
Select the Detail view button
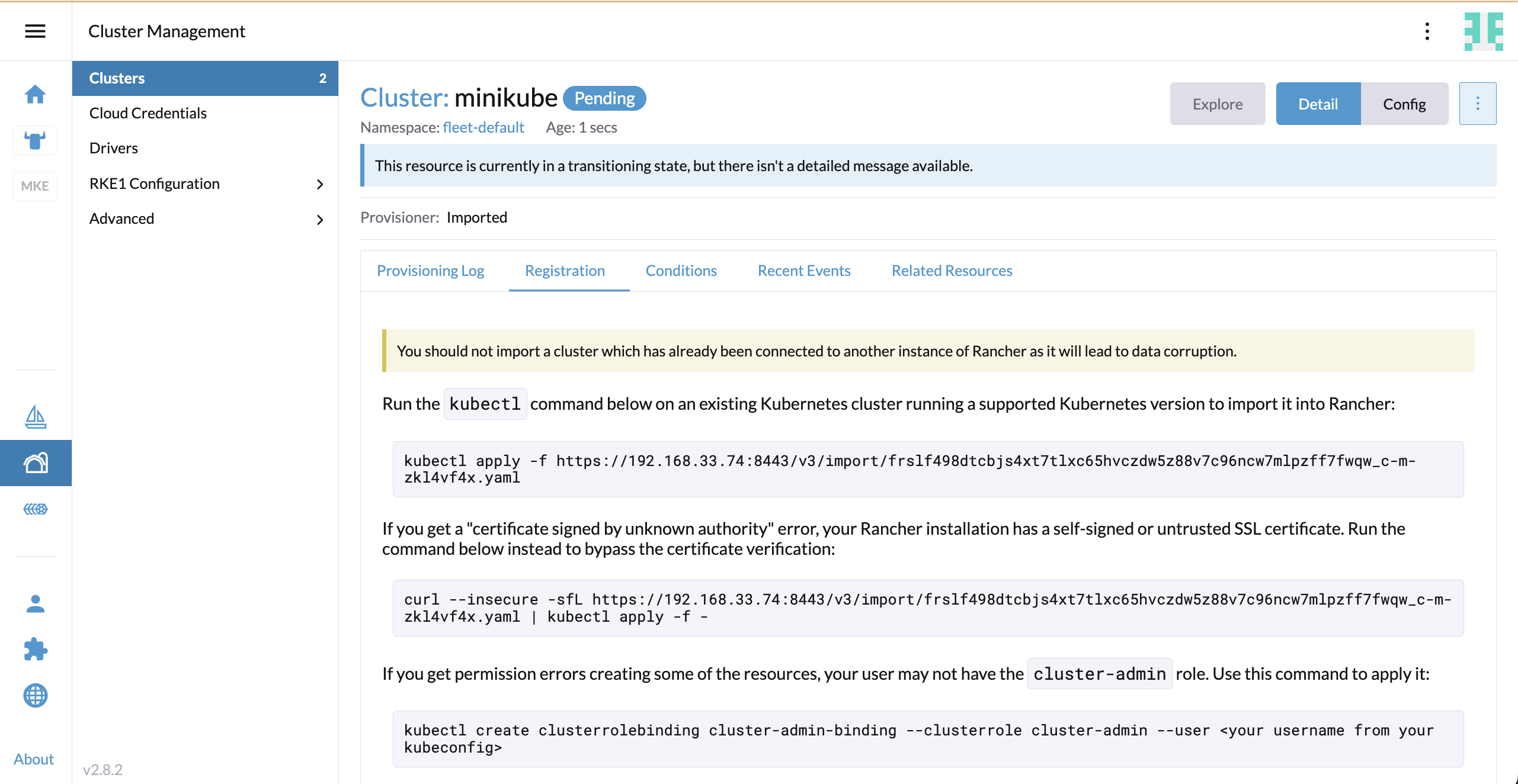pyautogui.click(x=1318, y=104)
